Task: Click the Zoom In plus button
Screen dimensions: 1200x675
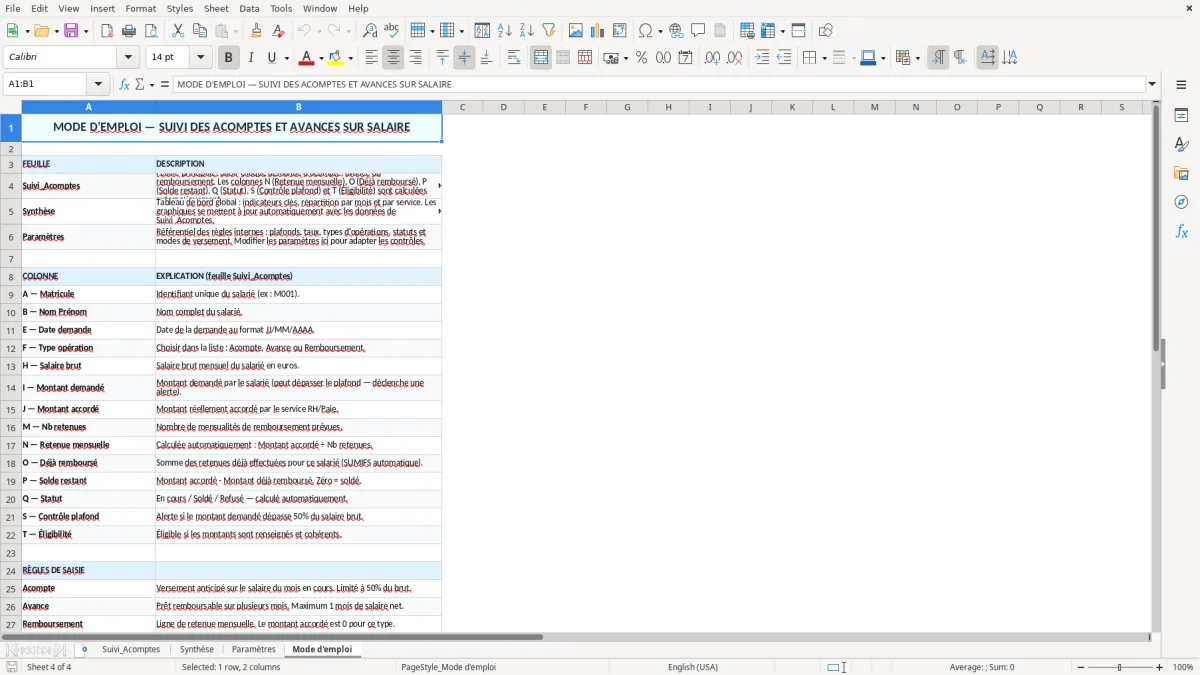Action: [x=1160, y=667]
